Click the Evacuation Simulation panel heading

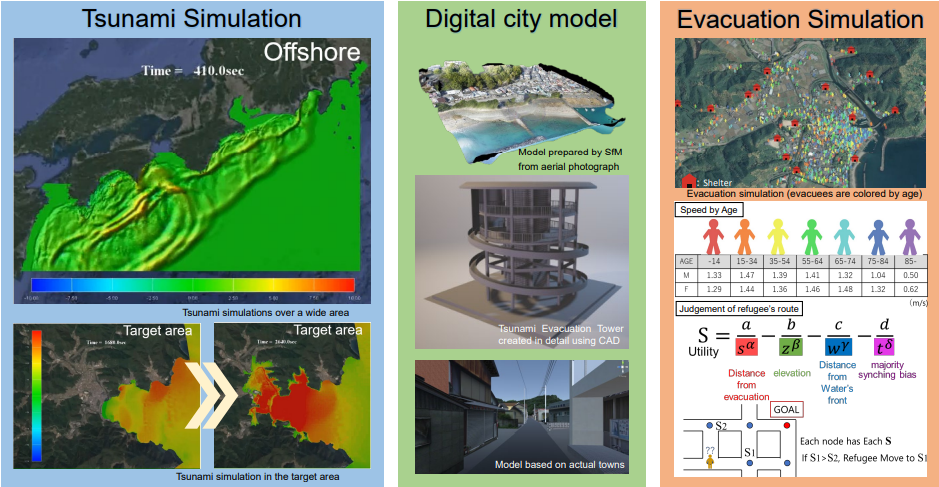pyautogui.click(x=799, y=19)
